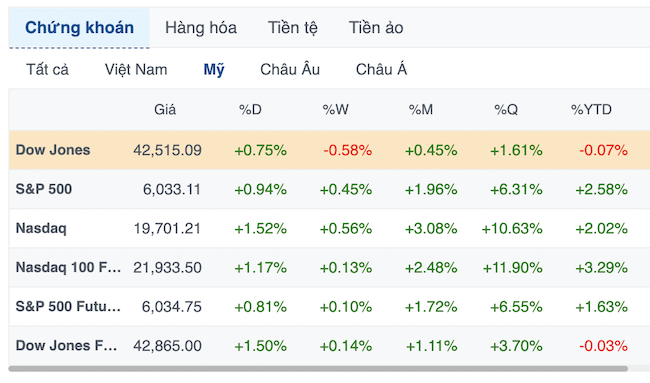Open the Dow Jones index row
The image size is (650, 383).
329,150
